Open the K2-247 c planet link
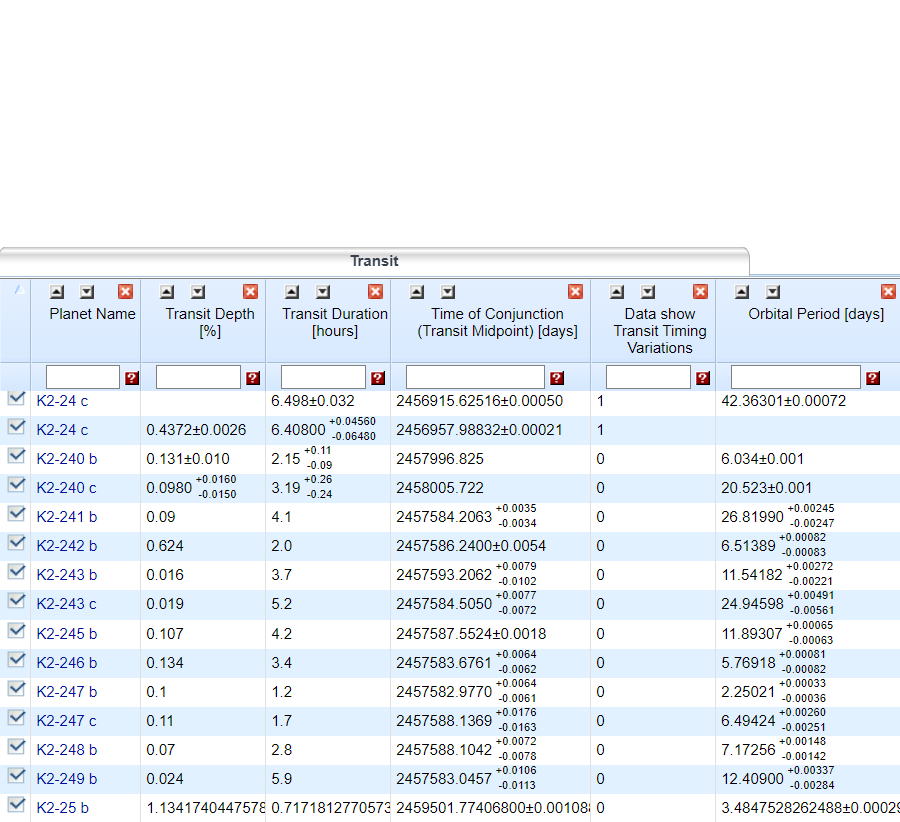Viewport: 900px width, 822px height. click(67, 720)
